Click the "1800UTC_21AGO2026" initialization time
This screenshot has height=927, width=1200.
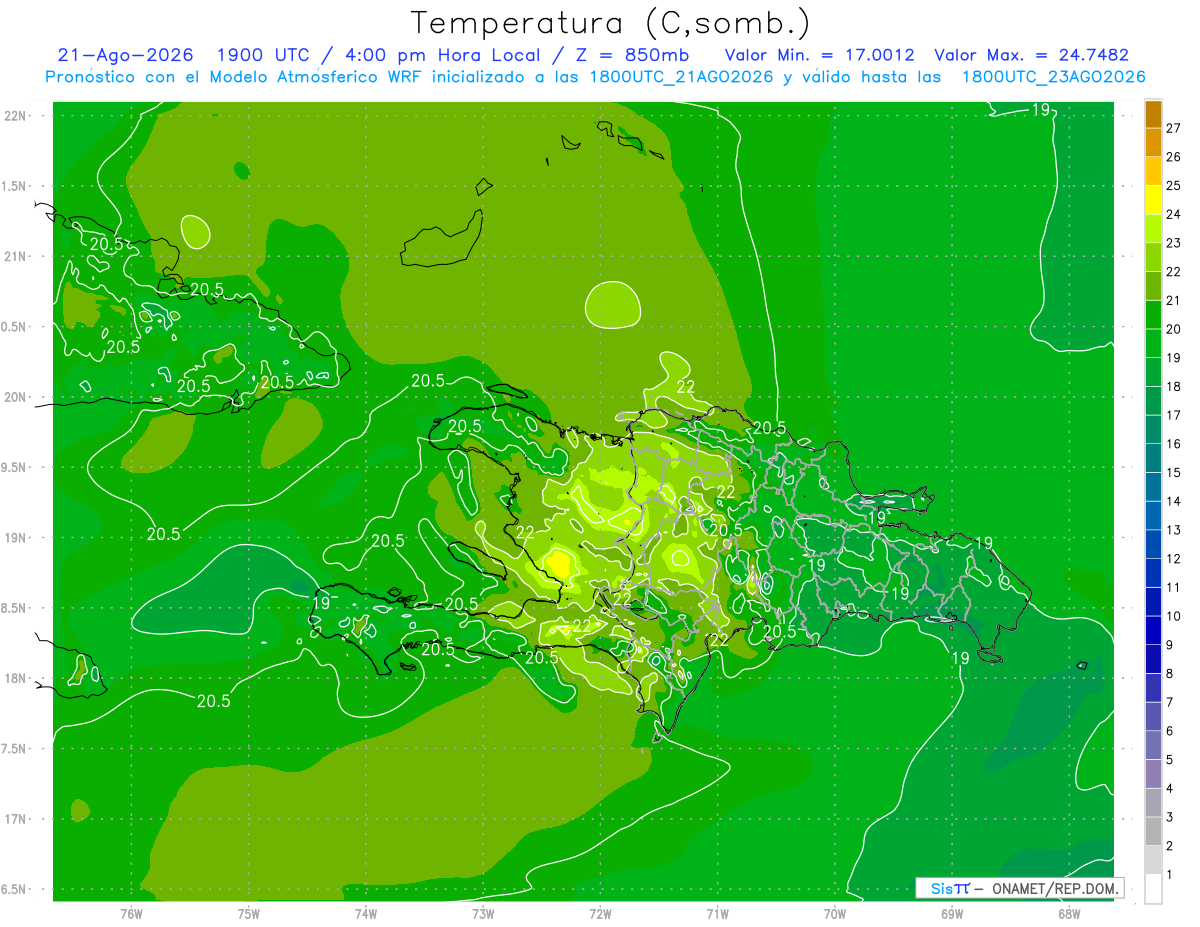682,77
